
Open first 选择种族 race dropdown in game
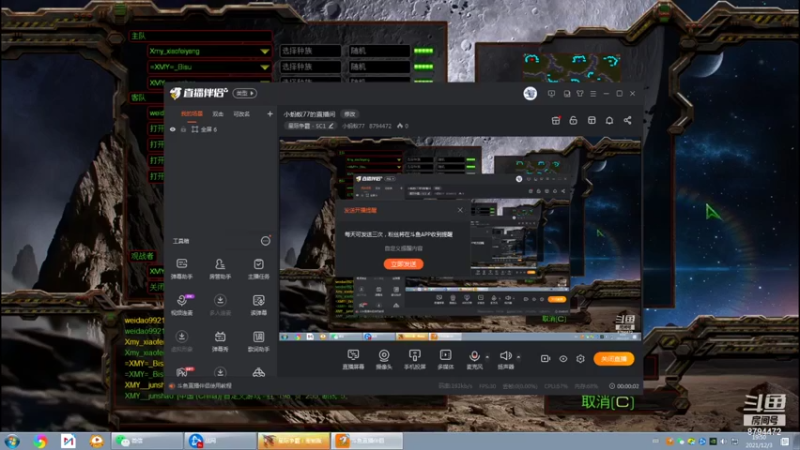310,51
